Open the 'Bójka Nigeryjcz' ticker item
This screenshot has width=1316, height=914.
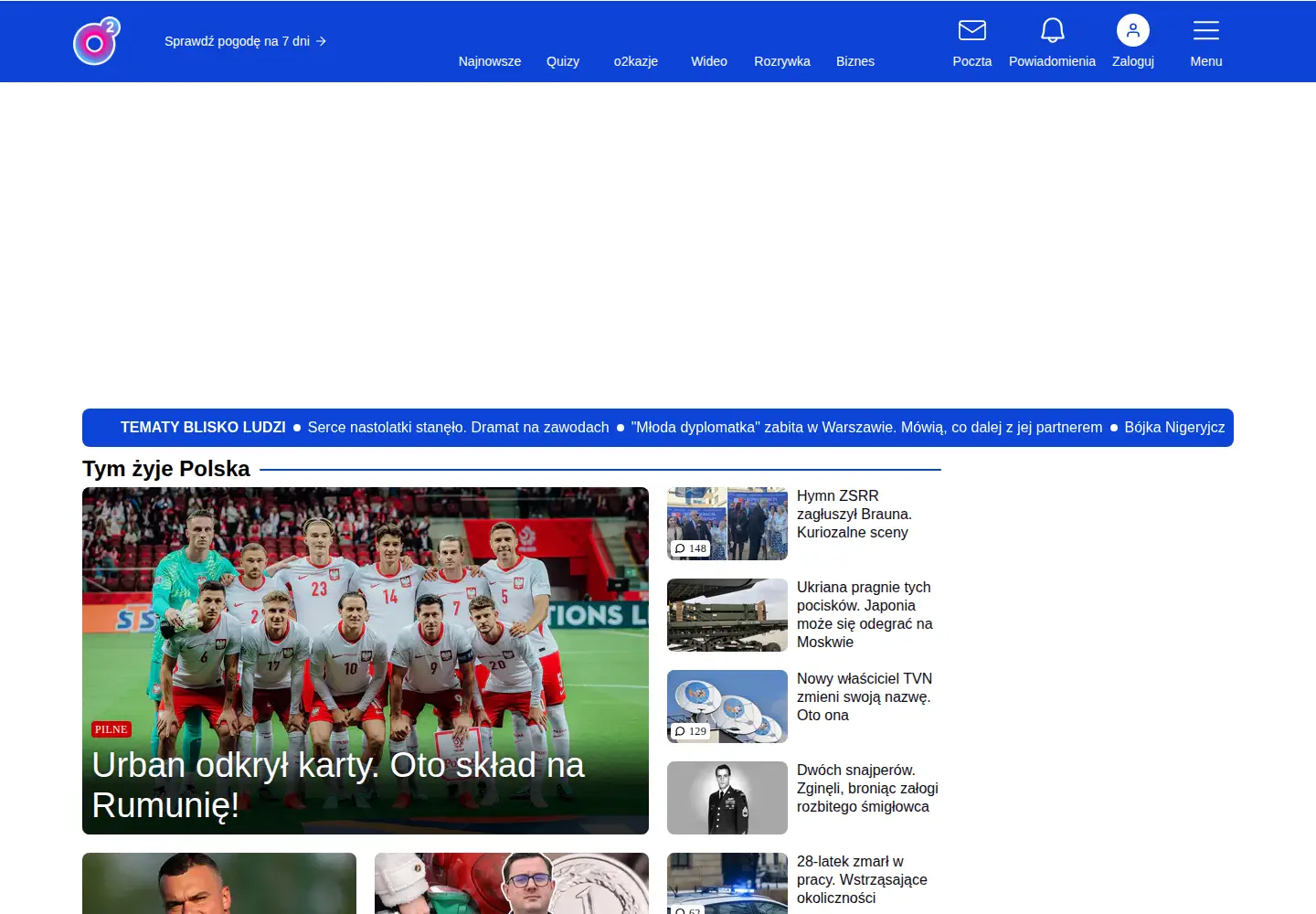[x=1174, y=427]
